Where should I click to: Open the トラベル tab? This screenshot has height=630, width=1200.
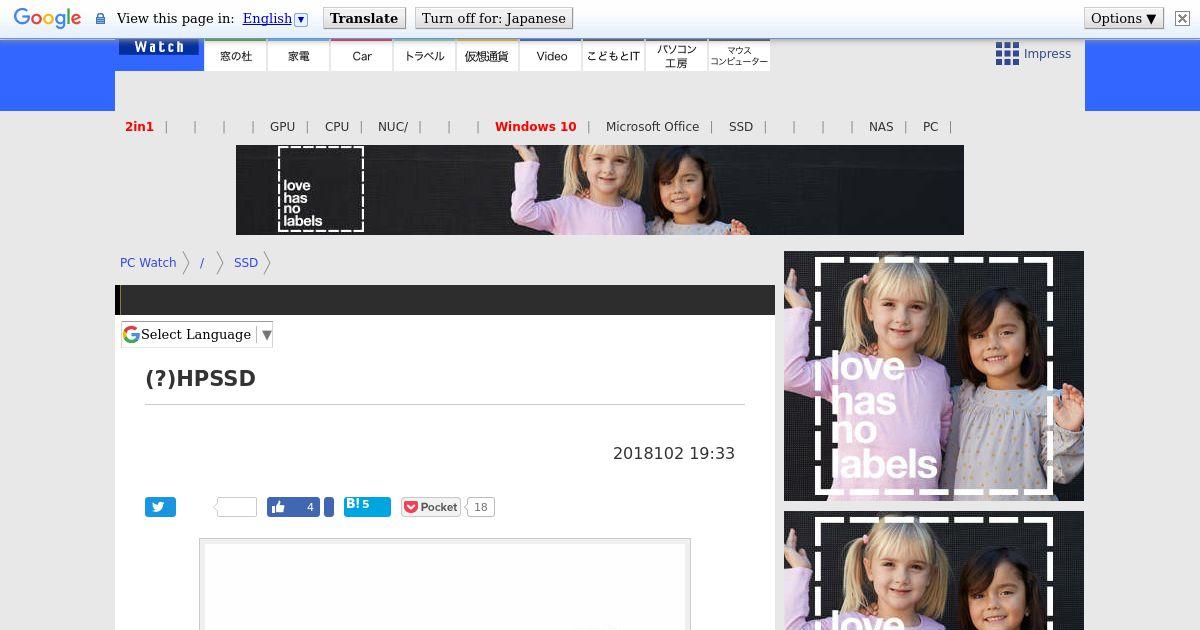[425, 56]
